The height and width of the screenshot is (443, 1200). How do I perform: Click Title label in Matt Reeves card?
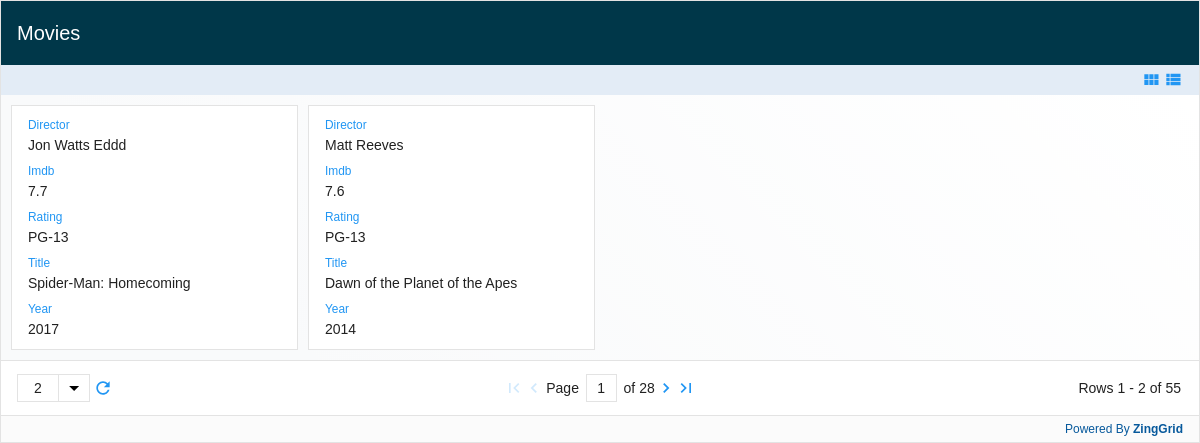[x=336, y=263]
